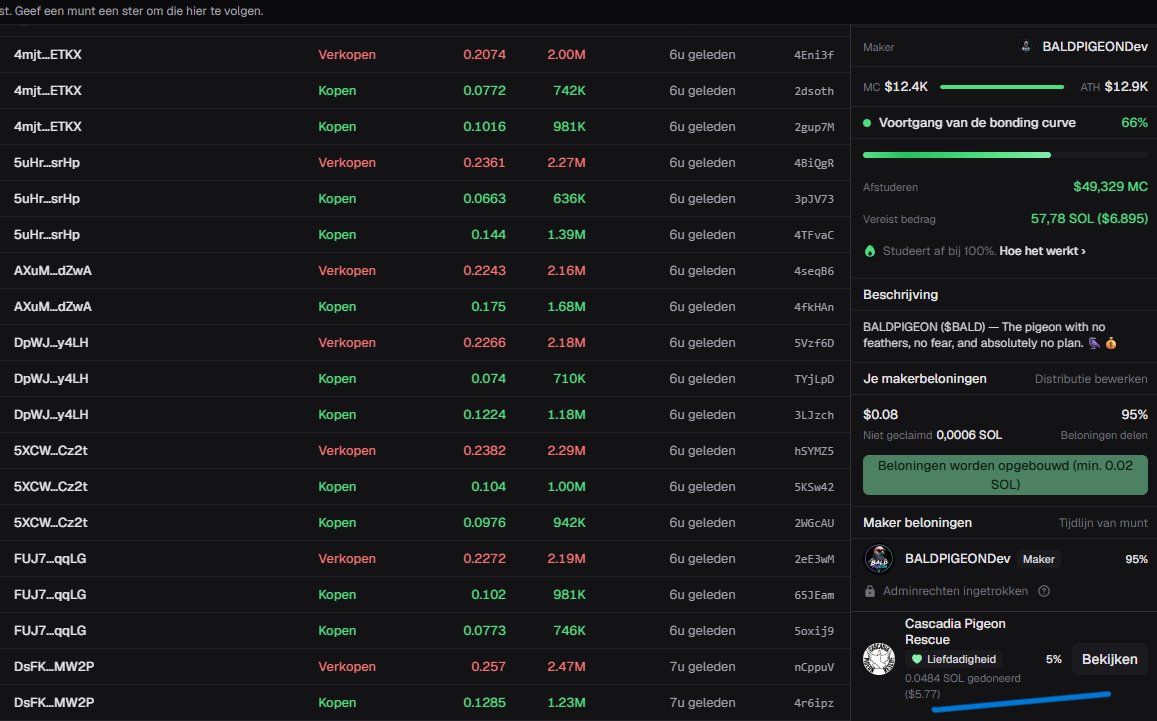The image size is (1157, 721).
Task: Open transaction hash 5KSw42
Action: (x=814, y=487)
